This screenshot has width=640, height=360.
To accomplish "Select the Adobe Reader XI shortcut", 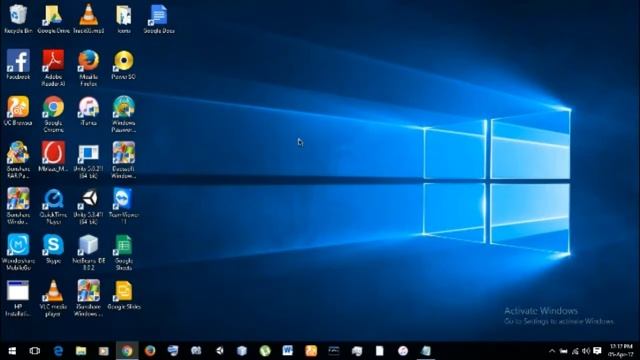I will 53,68.
